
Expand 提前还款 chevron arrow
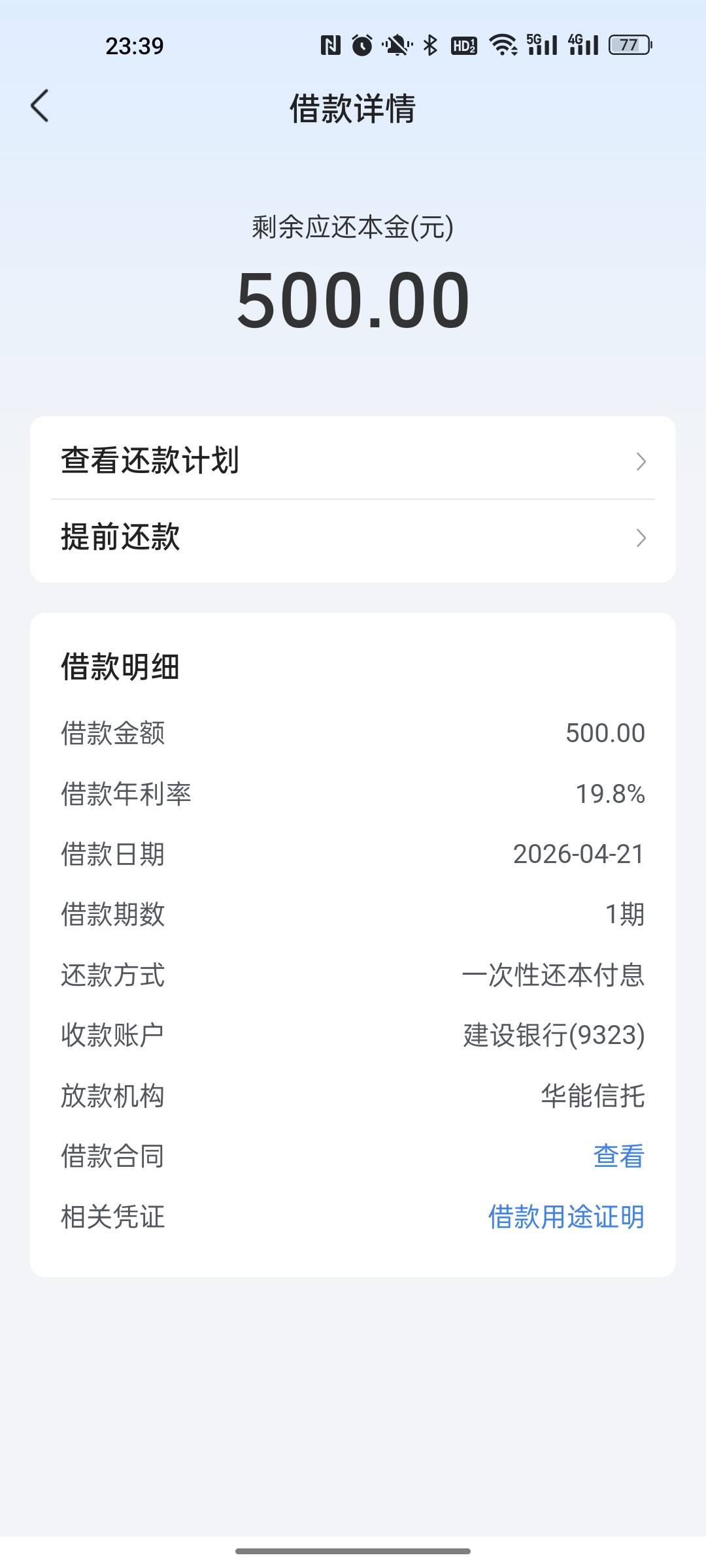(641, 538)
